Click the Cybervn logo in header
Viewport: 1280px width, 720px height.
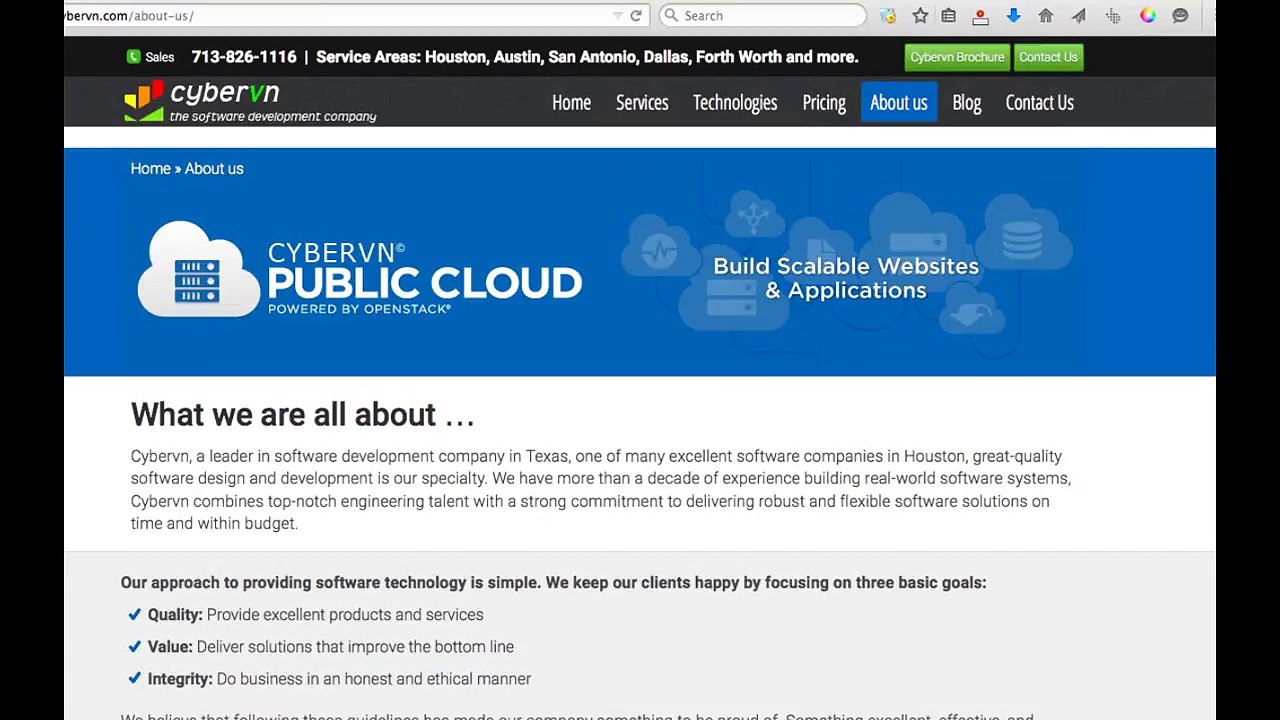250,102
